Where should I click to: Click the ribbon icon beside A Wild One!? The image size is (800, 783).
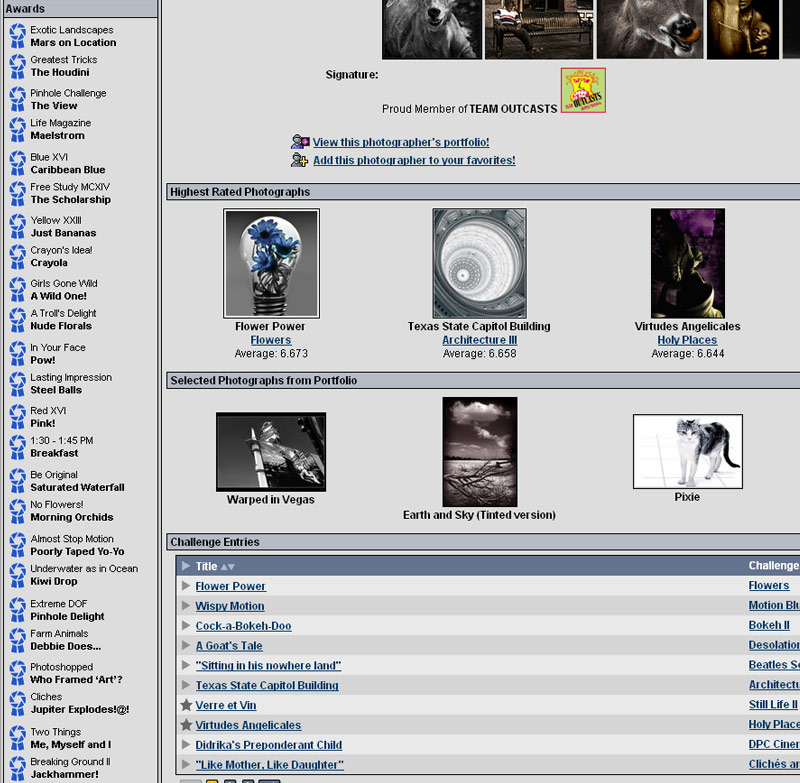[17, 290]
